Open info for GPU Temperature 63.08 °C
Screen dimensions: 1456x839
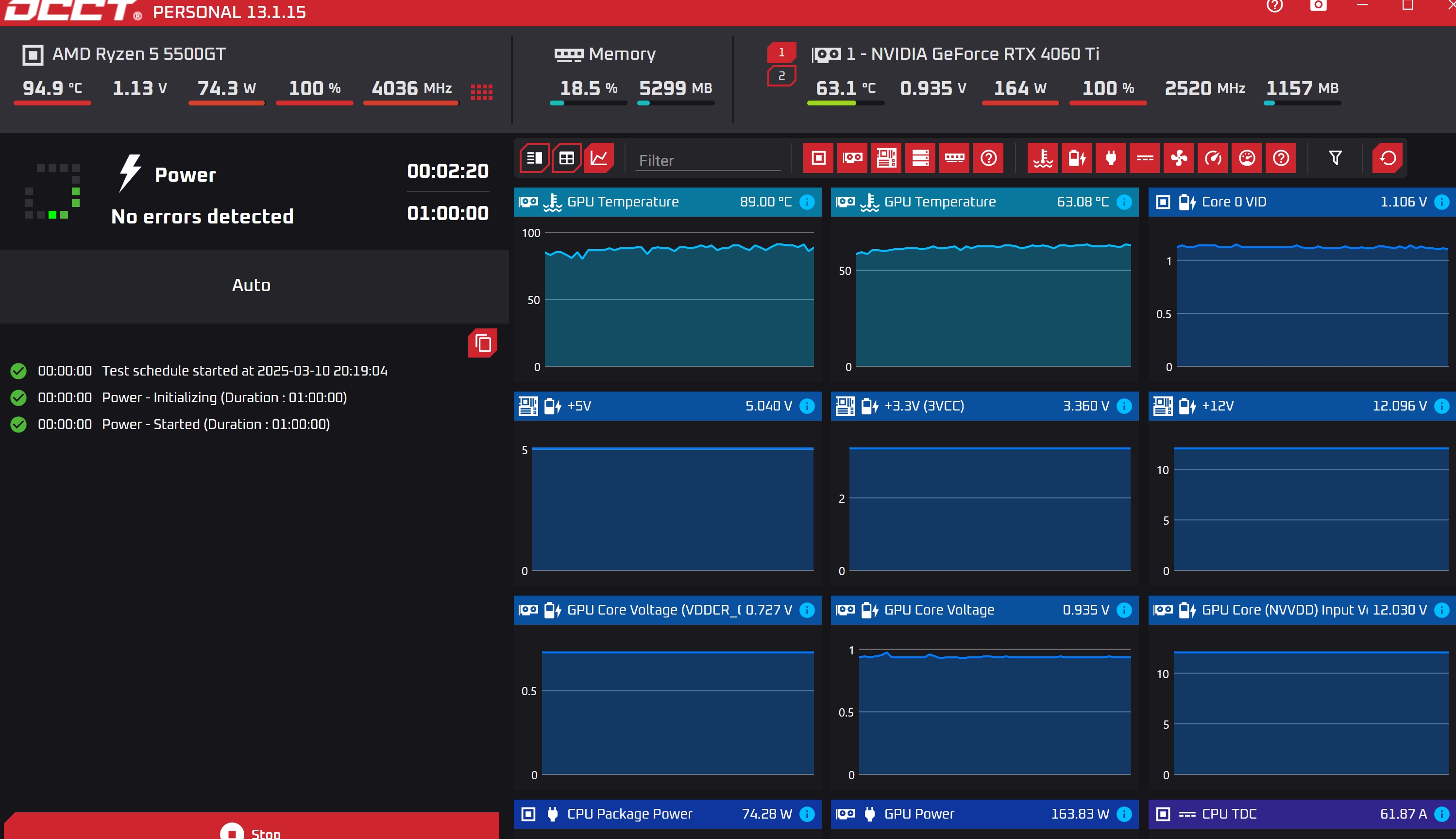(1124, 202)
